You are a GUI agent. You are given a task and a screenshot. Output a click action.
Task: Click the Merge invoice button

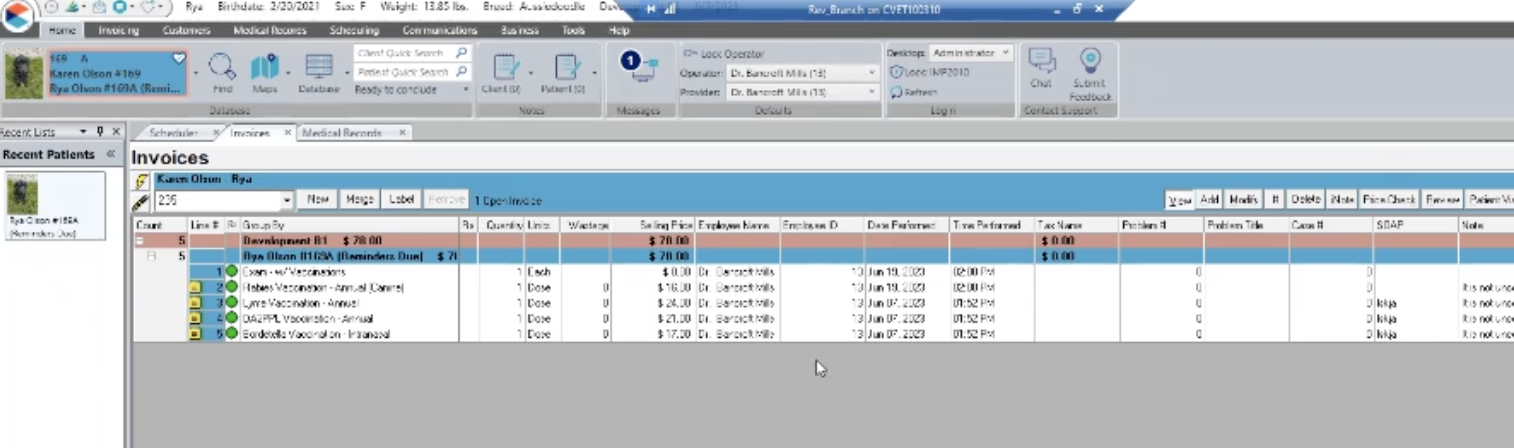(x=359, y=199)
